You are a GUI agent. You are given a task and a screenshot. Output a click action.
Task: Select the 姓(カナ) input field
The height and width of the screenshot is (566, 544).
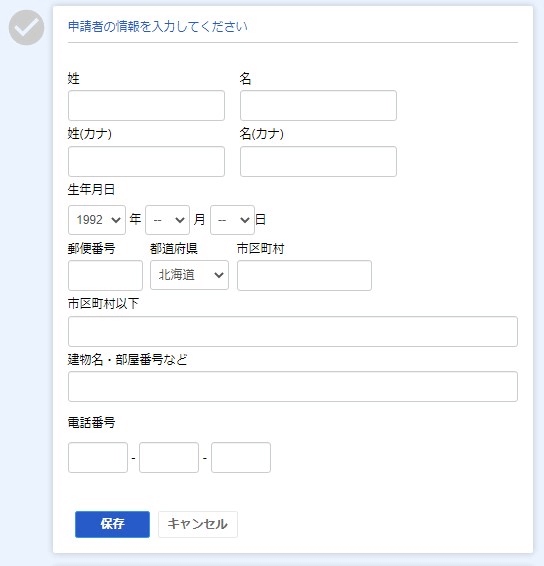146,161
